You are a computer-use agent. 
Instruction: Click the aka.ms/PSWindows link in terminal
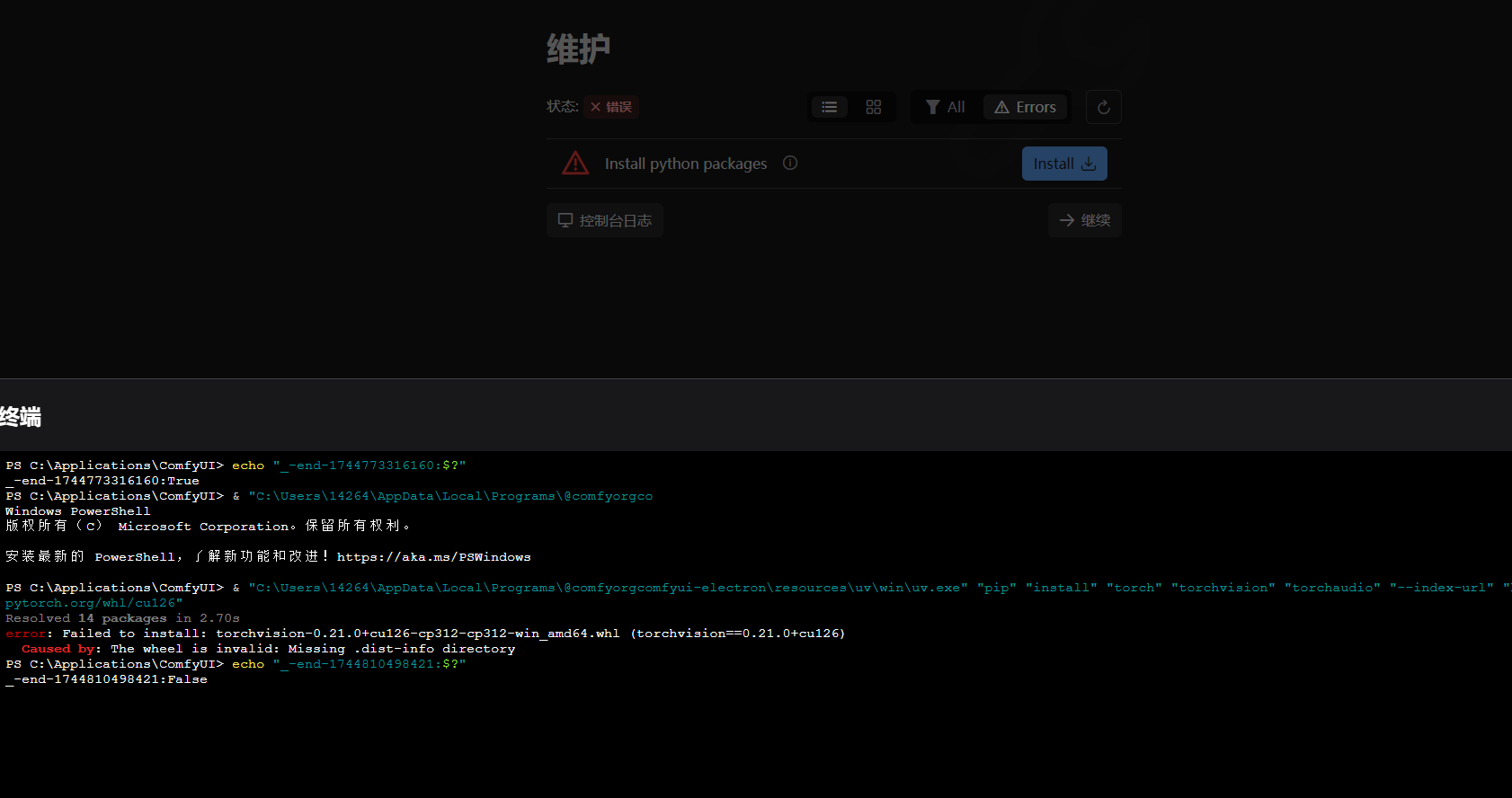coord(434,557)
